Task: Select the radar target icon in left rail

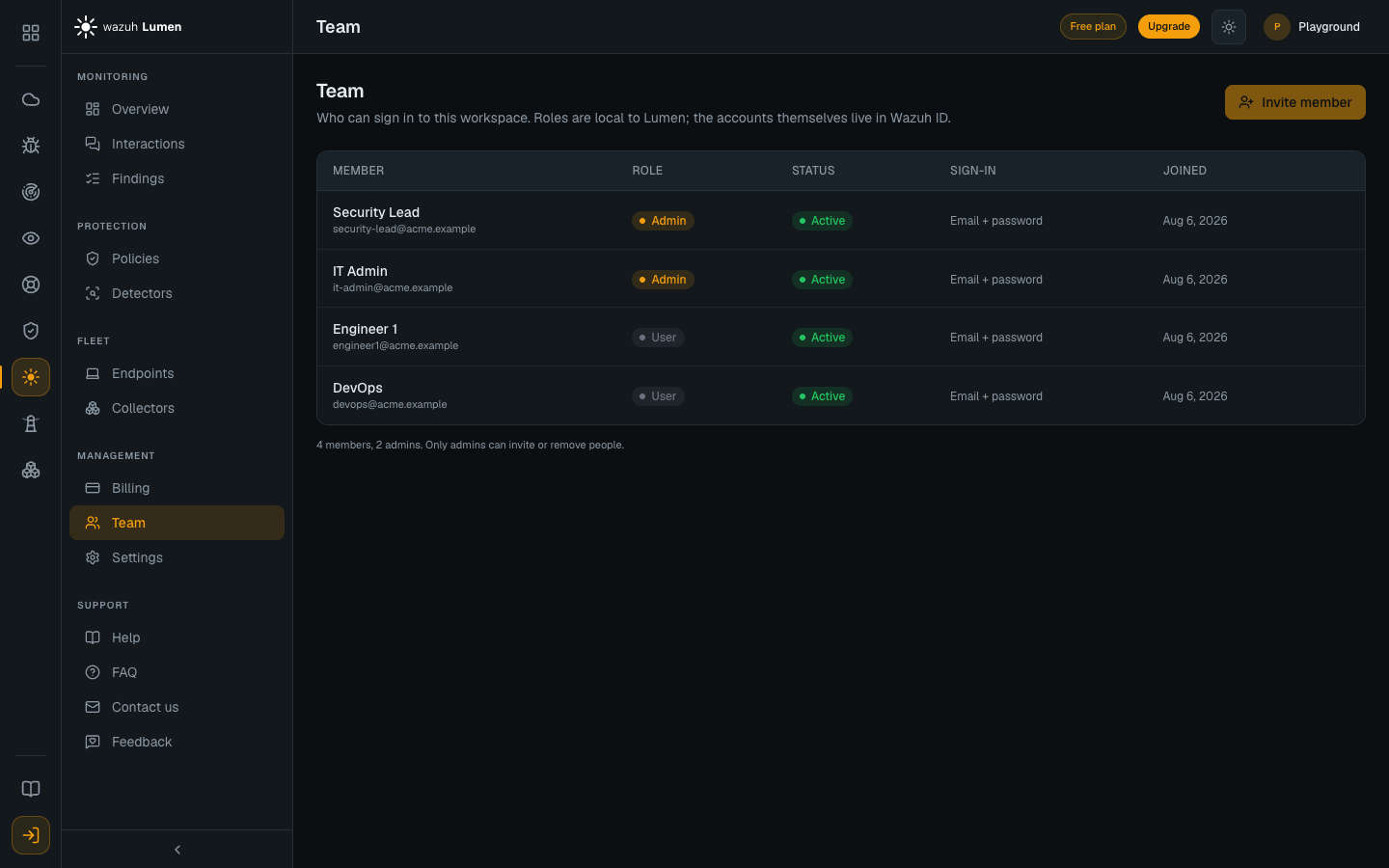Action: tap(31, 192)
